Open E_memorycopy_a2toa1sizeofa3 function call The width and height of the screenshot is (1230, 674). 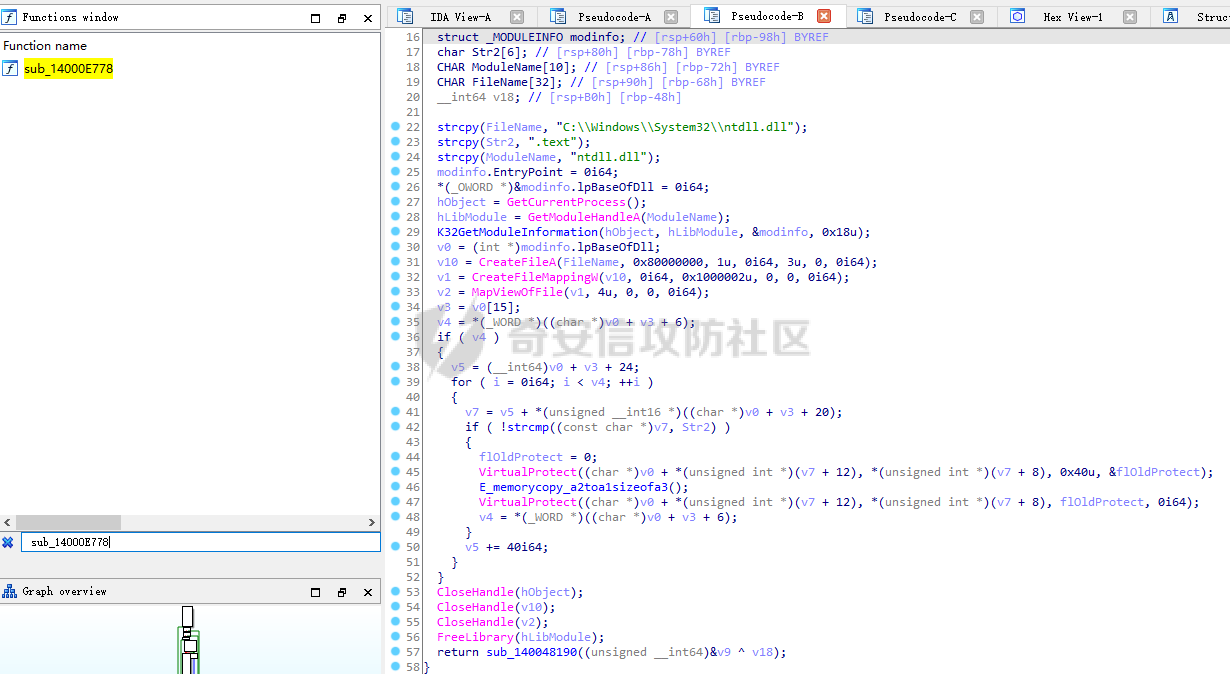(x=565, y=487)
